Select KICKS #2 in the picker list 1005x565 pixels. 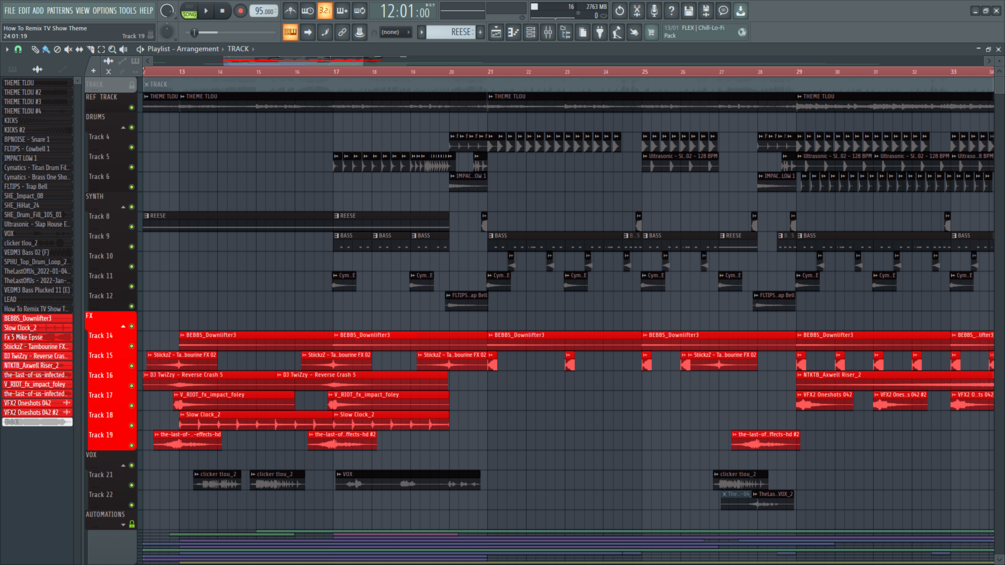(x=37, y=129)
